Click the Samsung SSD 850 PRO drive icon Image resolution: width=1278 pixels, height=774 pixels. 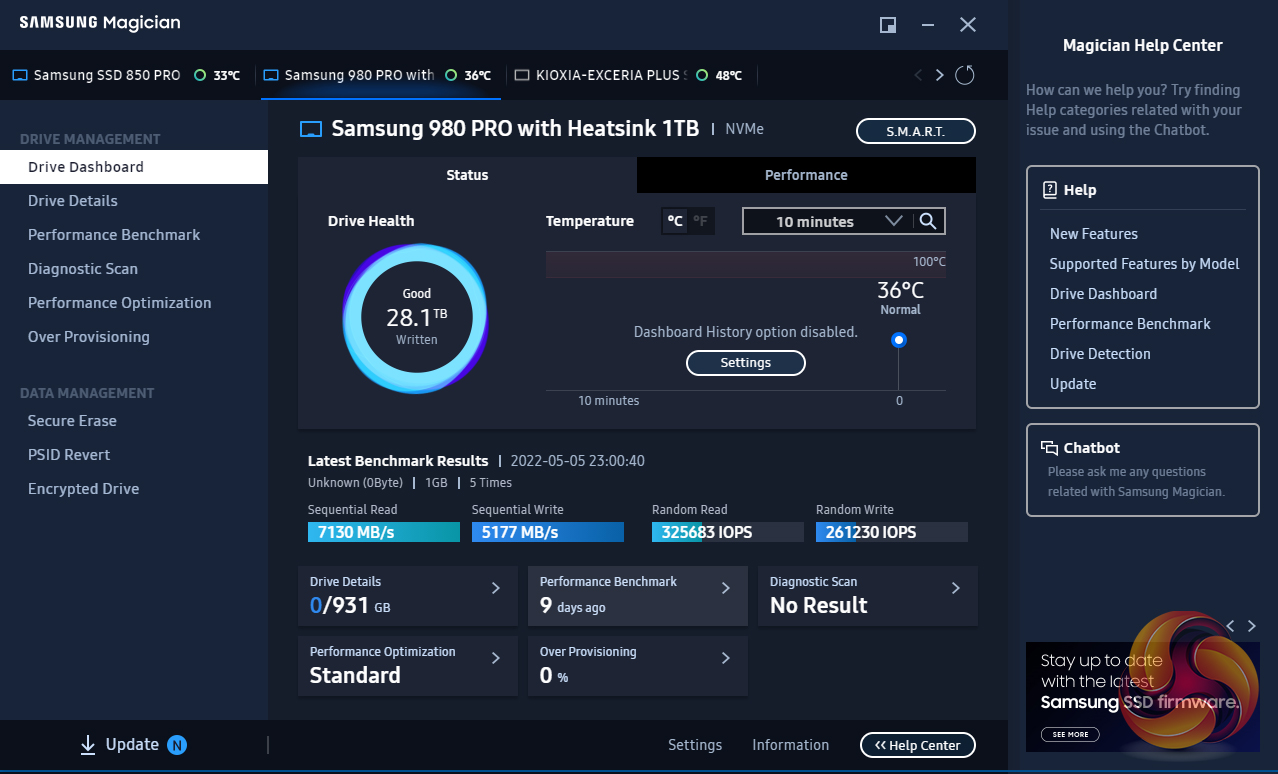(20, 75)
